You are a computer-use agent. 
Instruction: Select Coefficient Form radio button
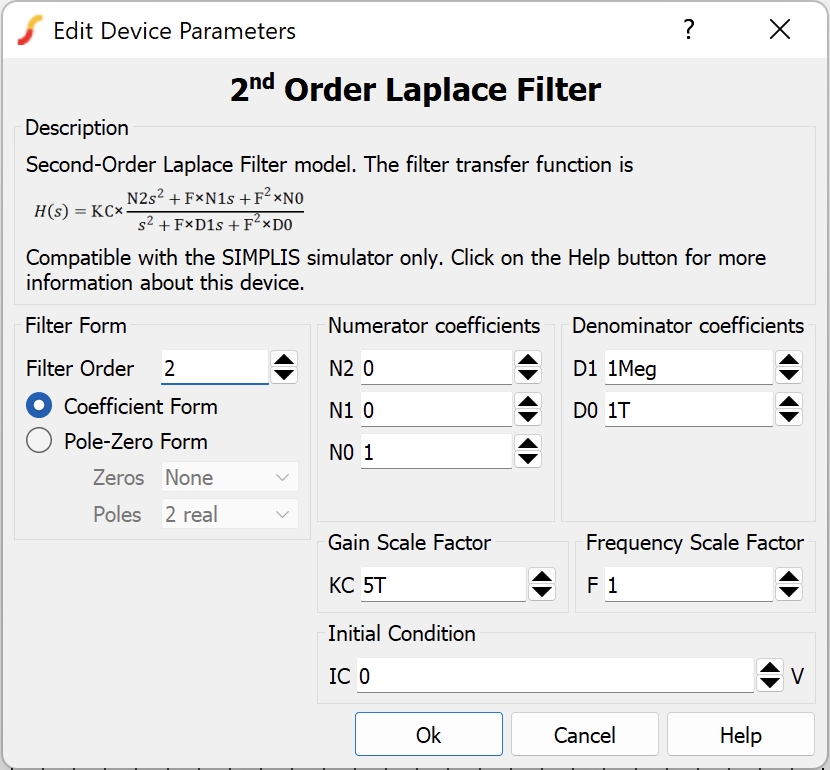(39, 406)
